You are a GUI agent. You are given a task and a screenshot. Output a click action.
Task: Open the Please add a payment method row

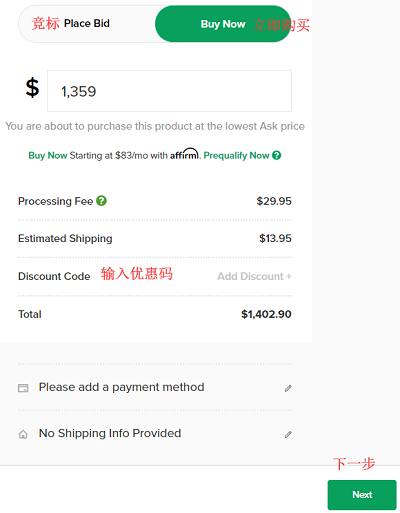[x=155, y=388]
